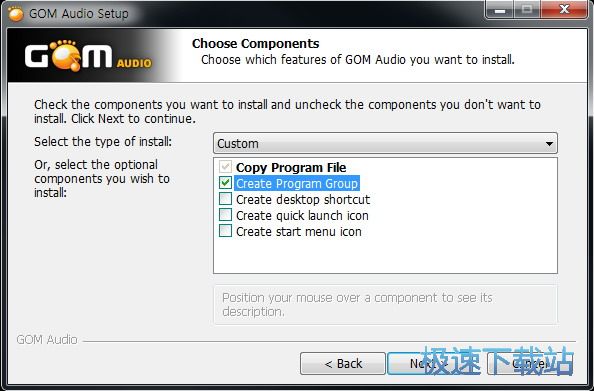Select the Create start menu icon label
The image size is (594, 391).
click(299, 231)
